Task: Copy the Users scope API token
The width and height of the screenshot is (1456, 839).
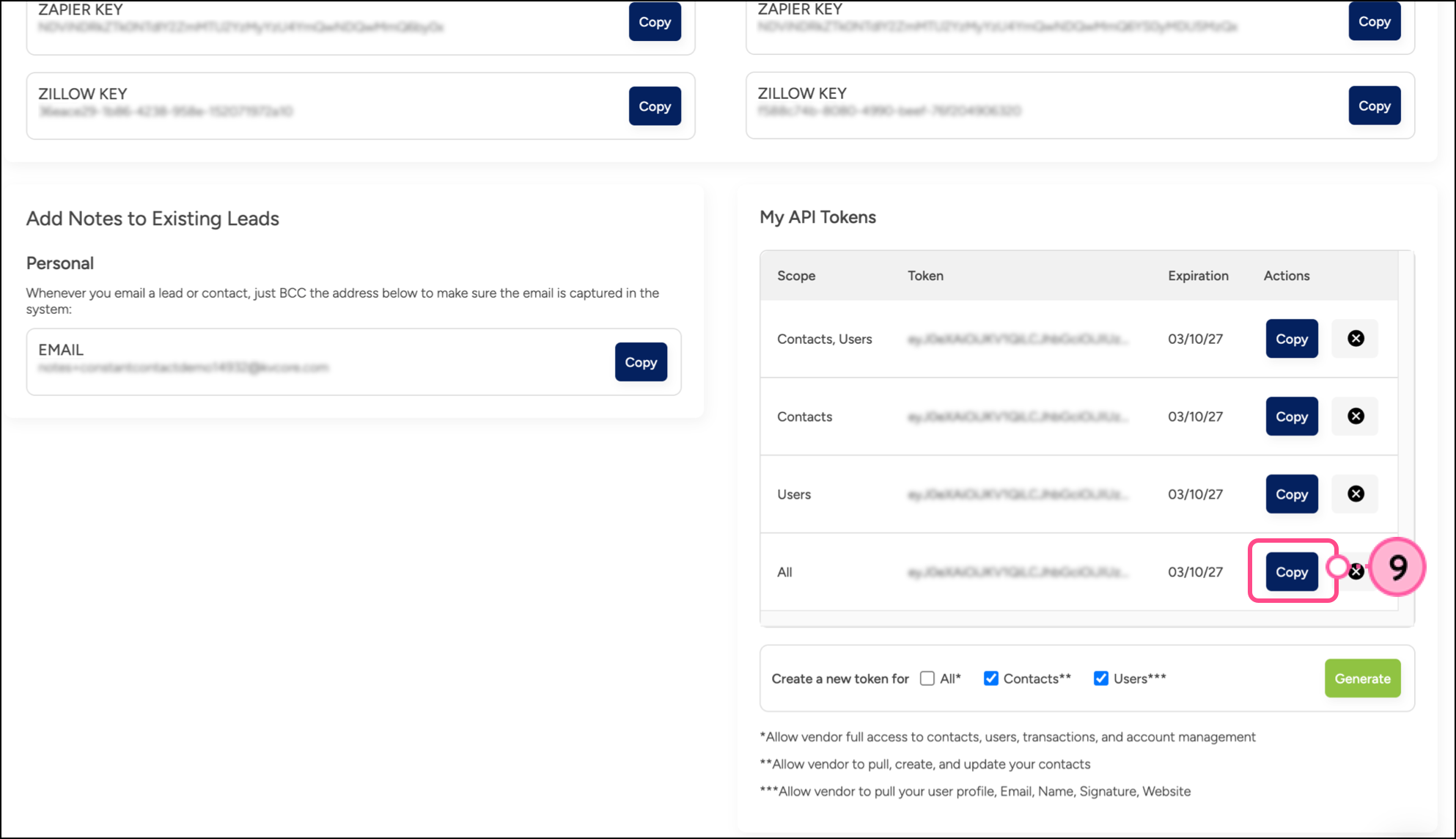Action: pyautogui.click(x=1291, y=494)
